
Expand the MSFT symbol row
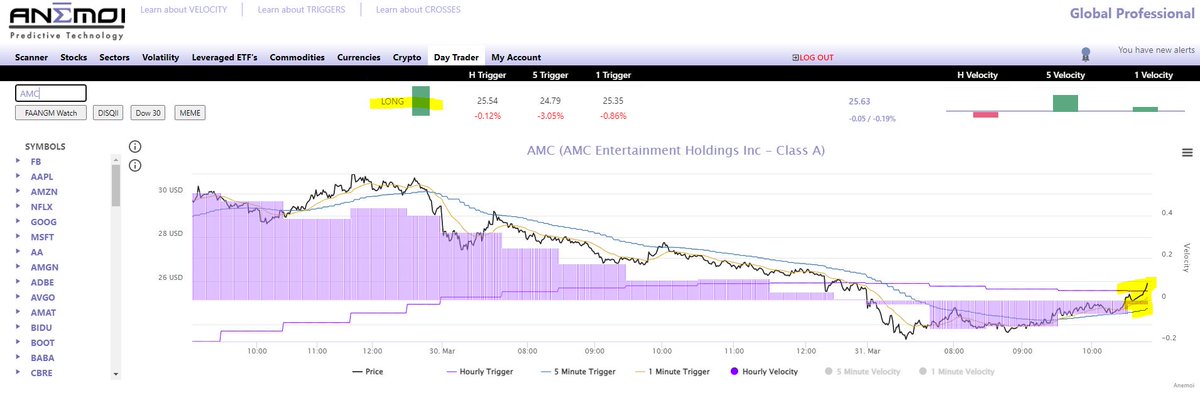tap(18, 237)
